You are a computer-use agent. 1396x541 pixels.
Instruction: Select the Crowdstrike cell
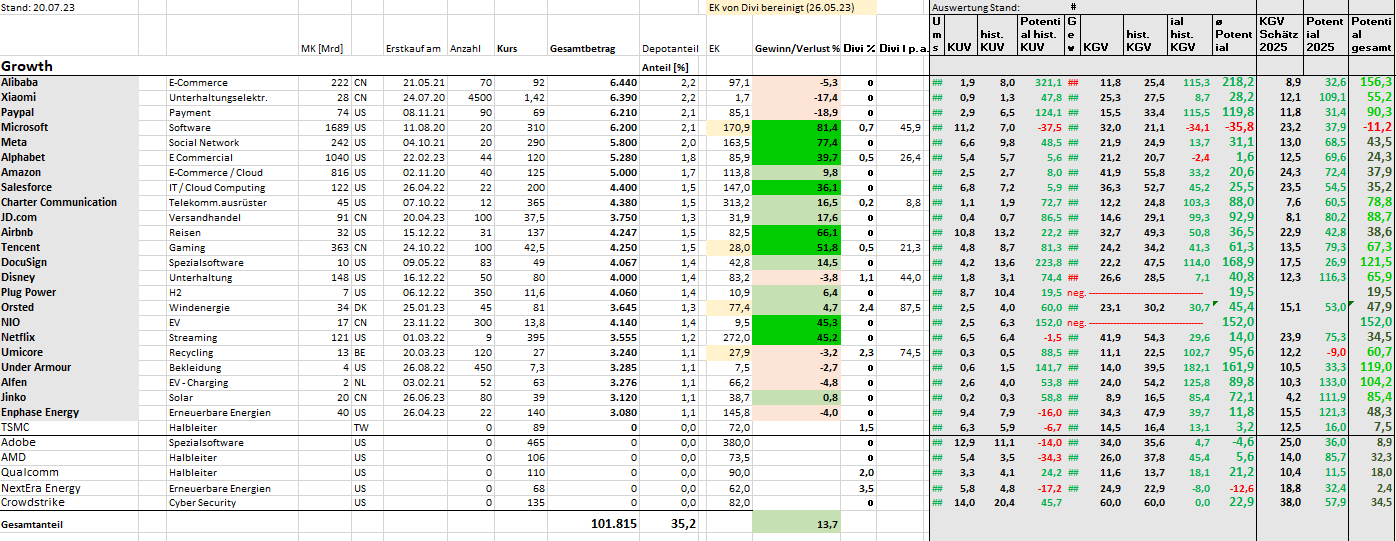point(69,502)
